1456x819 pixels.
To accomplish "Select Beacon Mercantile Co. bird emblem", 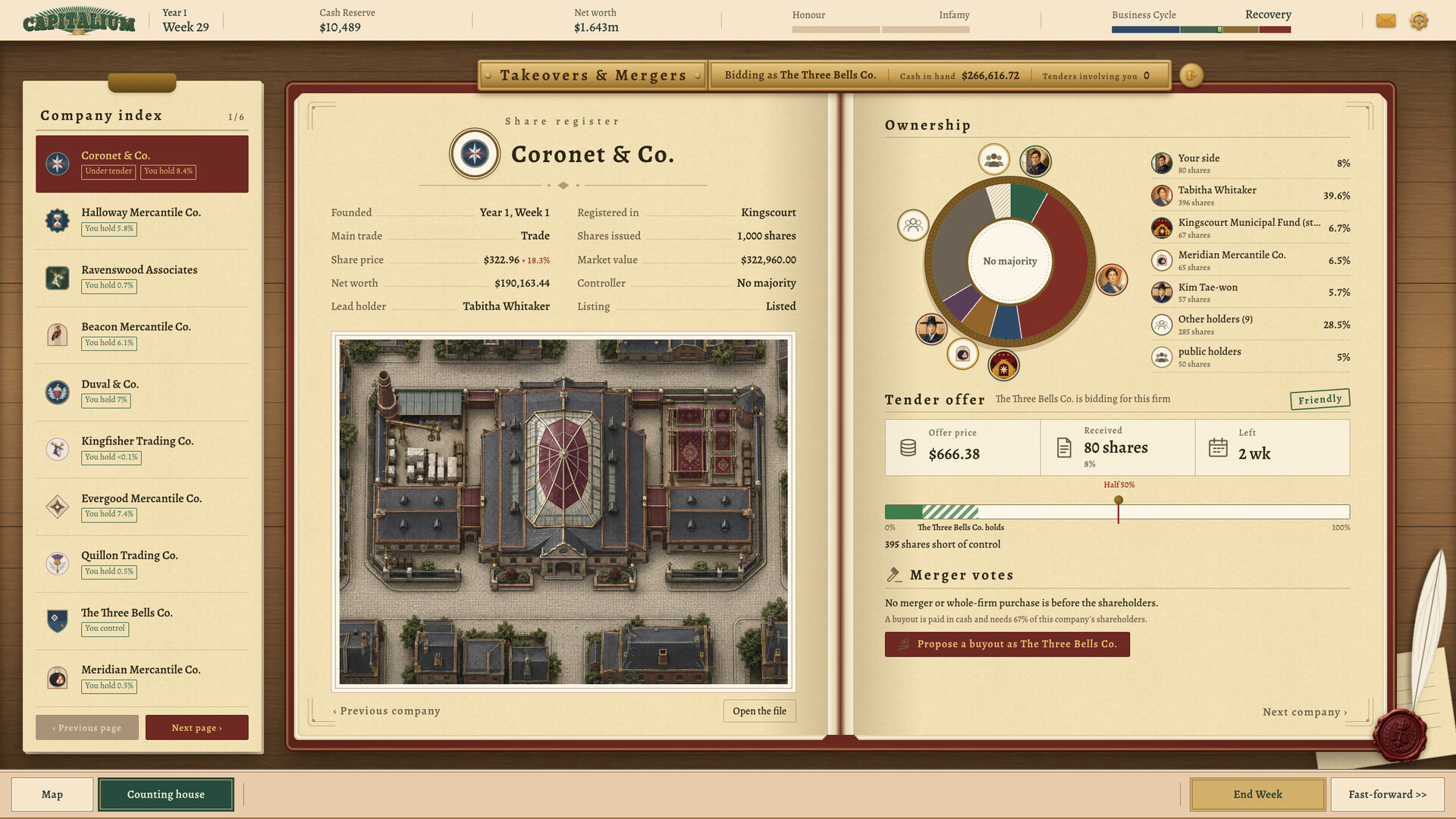I will coord(58,334).
